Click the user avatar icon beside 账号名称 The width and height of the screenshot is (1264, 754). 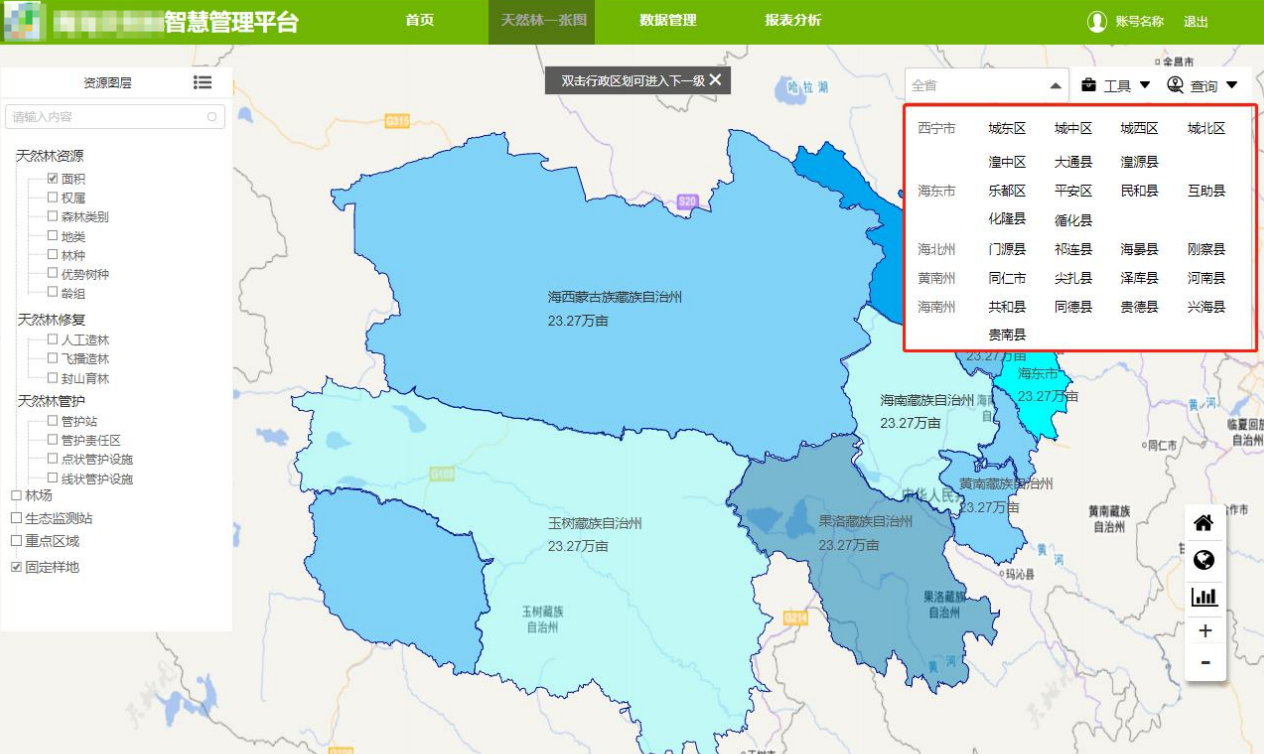pos(1097,22)
